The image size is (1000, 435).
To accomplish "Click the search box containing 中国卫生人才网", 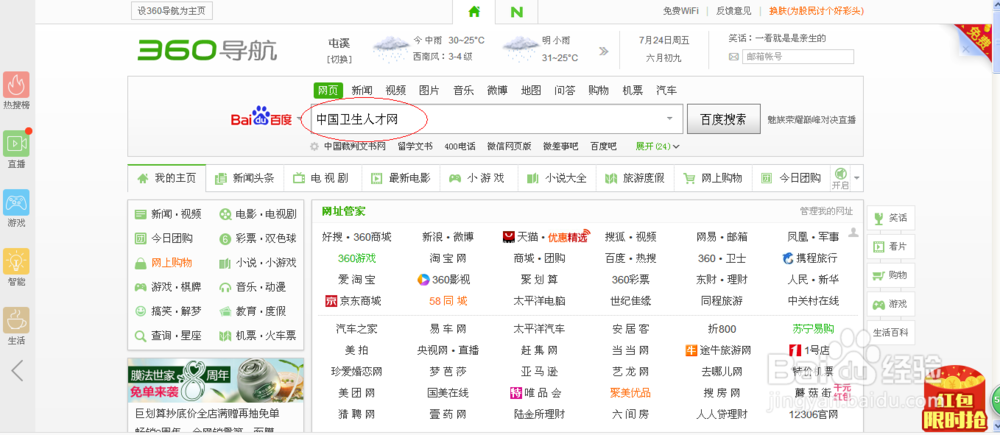I will pos(496,119).
